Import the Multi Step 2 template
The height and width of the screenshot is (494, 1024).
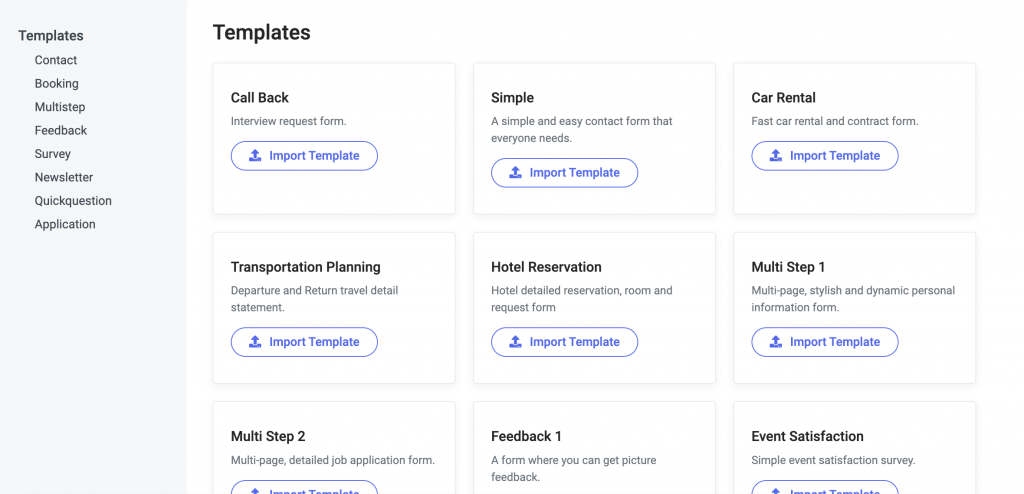(x=304, y=487)
